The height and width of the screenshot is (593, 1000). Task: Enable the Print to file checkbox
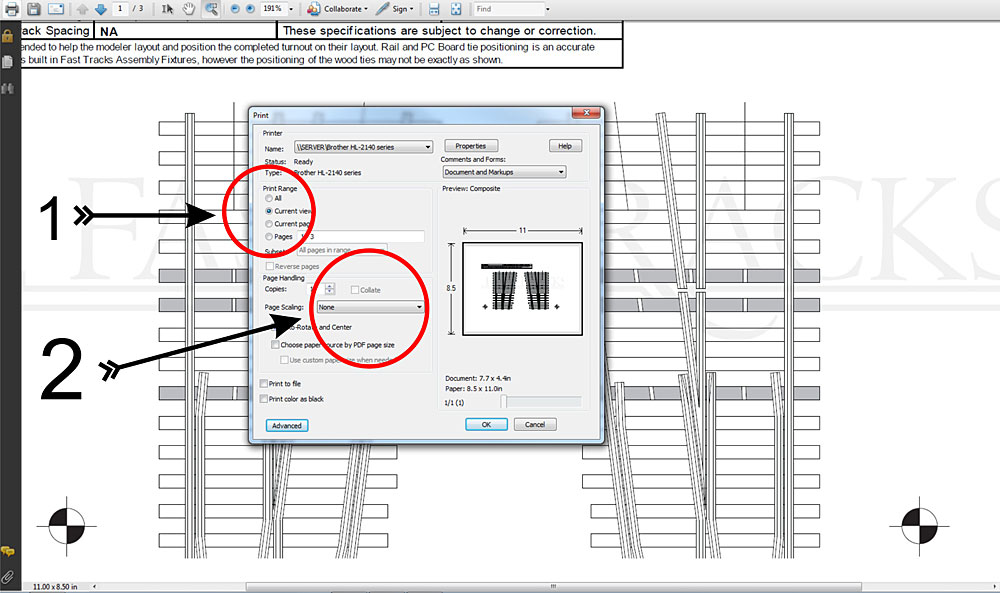pos(263,384)
